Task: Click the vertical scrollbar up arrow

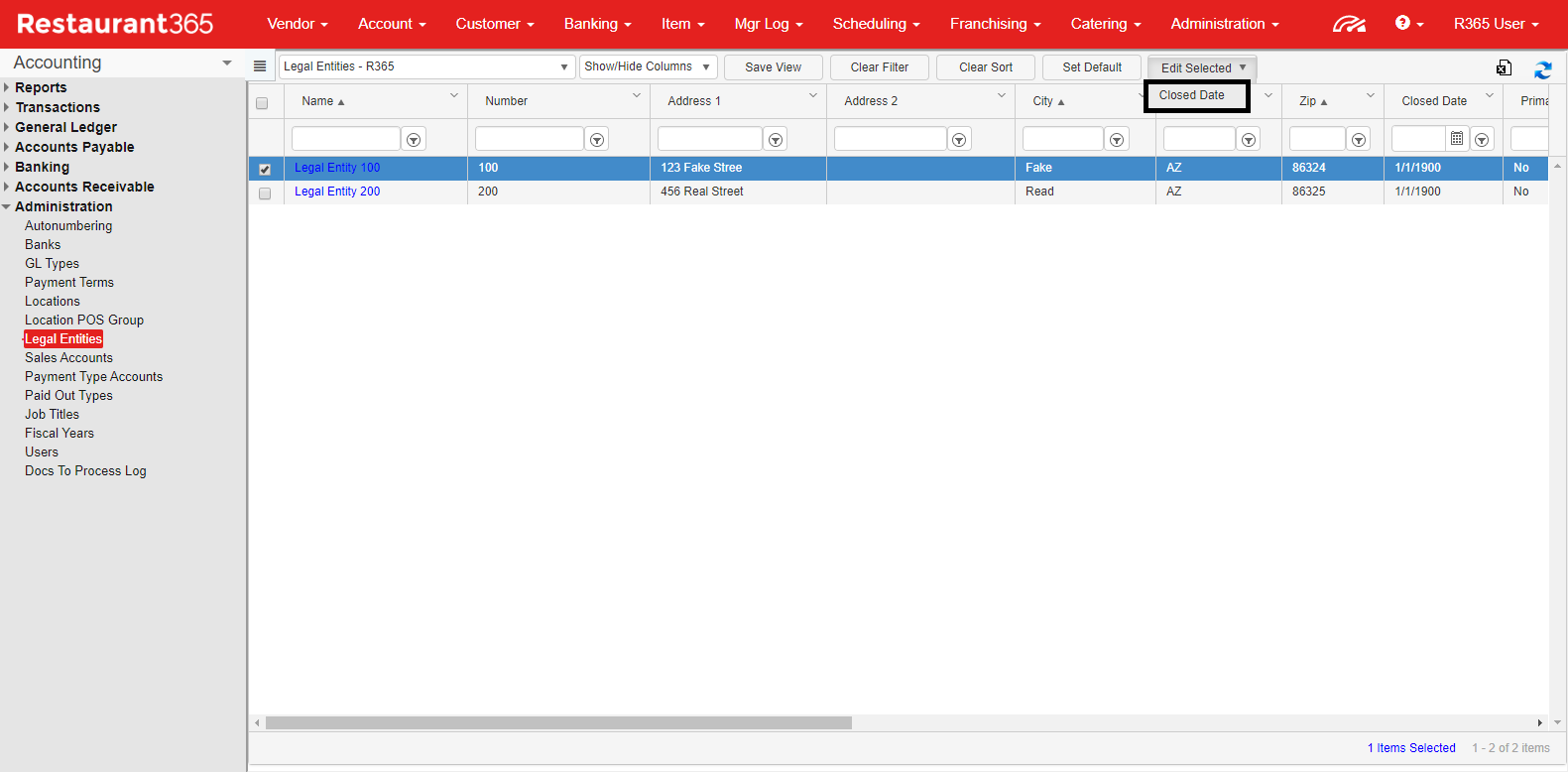Action: click(1557, 165)
